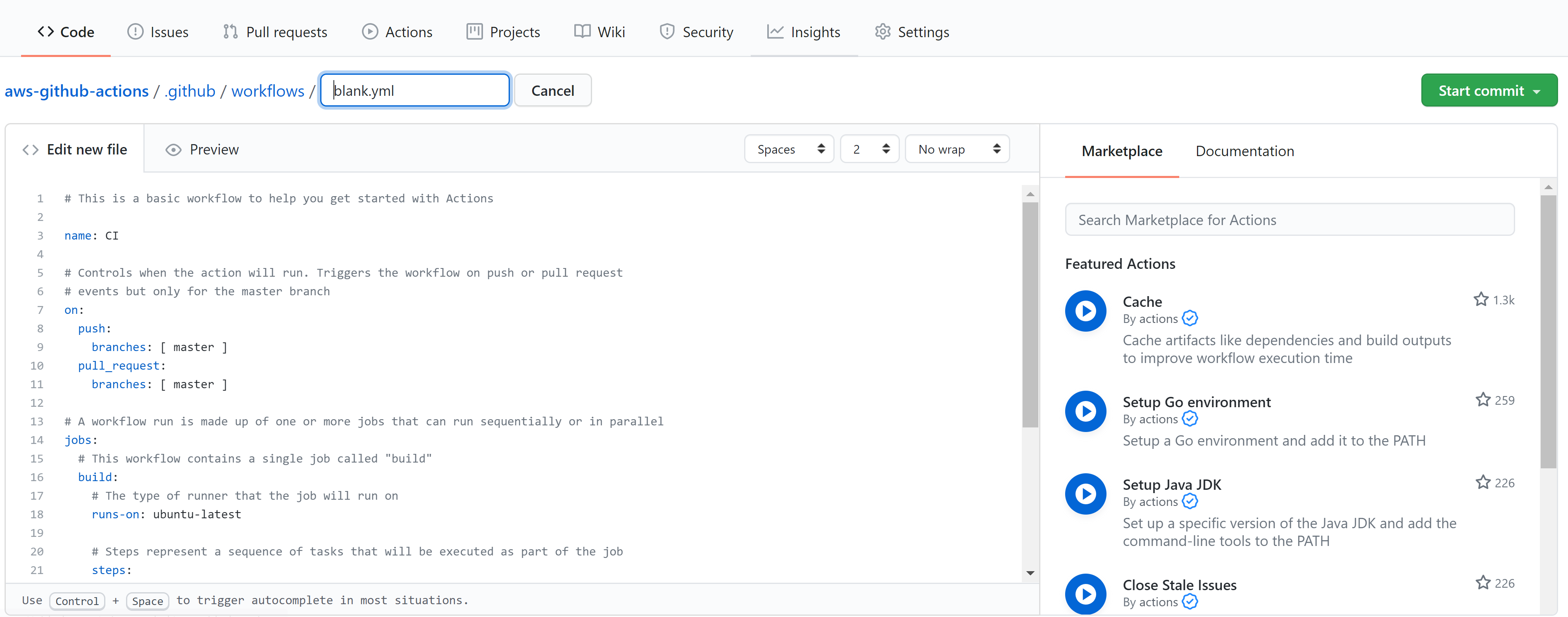Image resolution: width=1568 pixels, height=617 pixels.
Task: Open the Pull requests tab
Action: coord(275,32)
